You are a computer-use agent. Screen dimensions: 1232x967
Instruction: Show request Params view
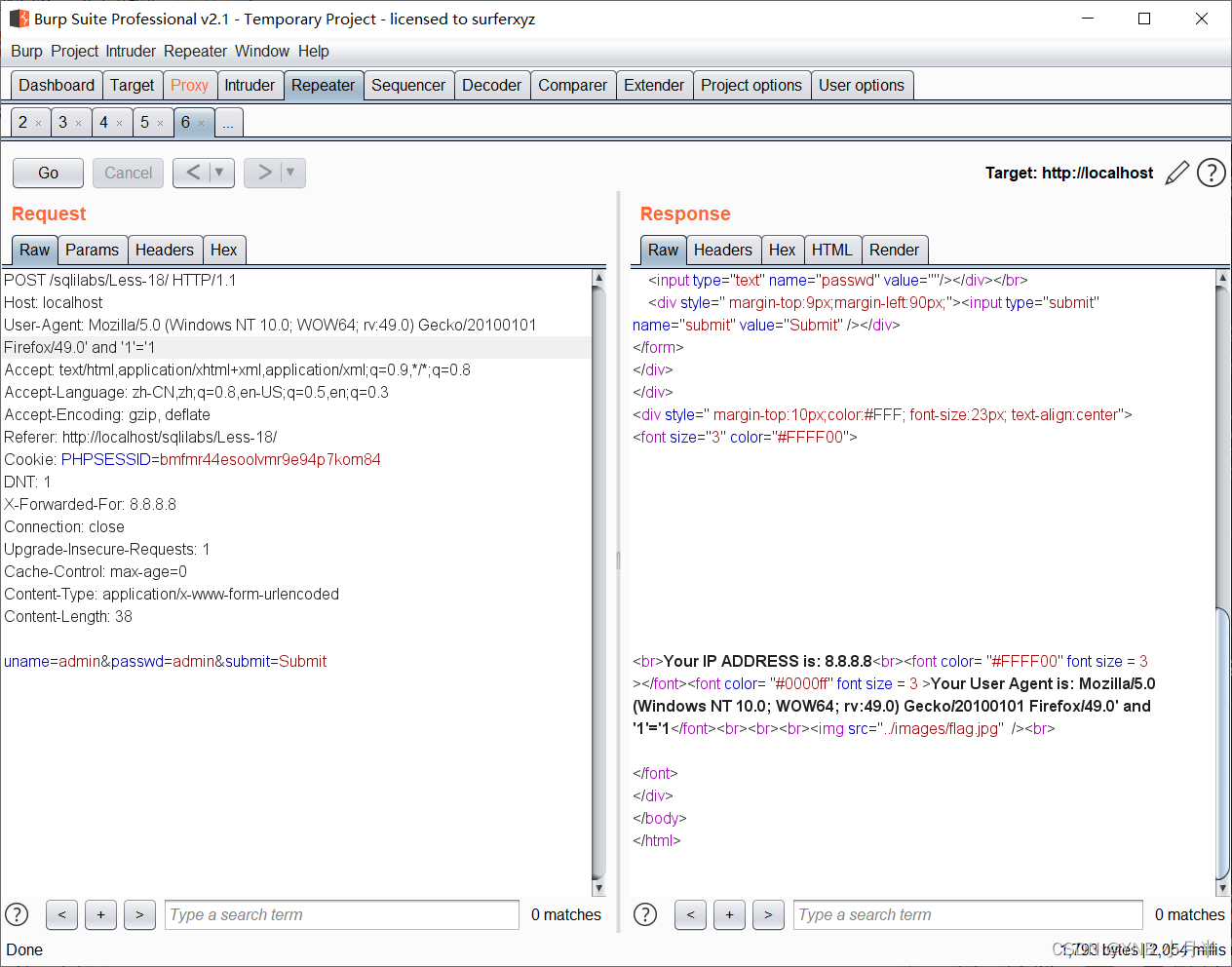[x=92, y=251]
